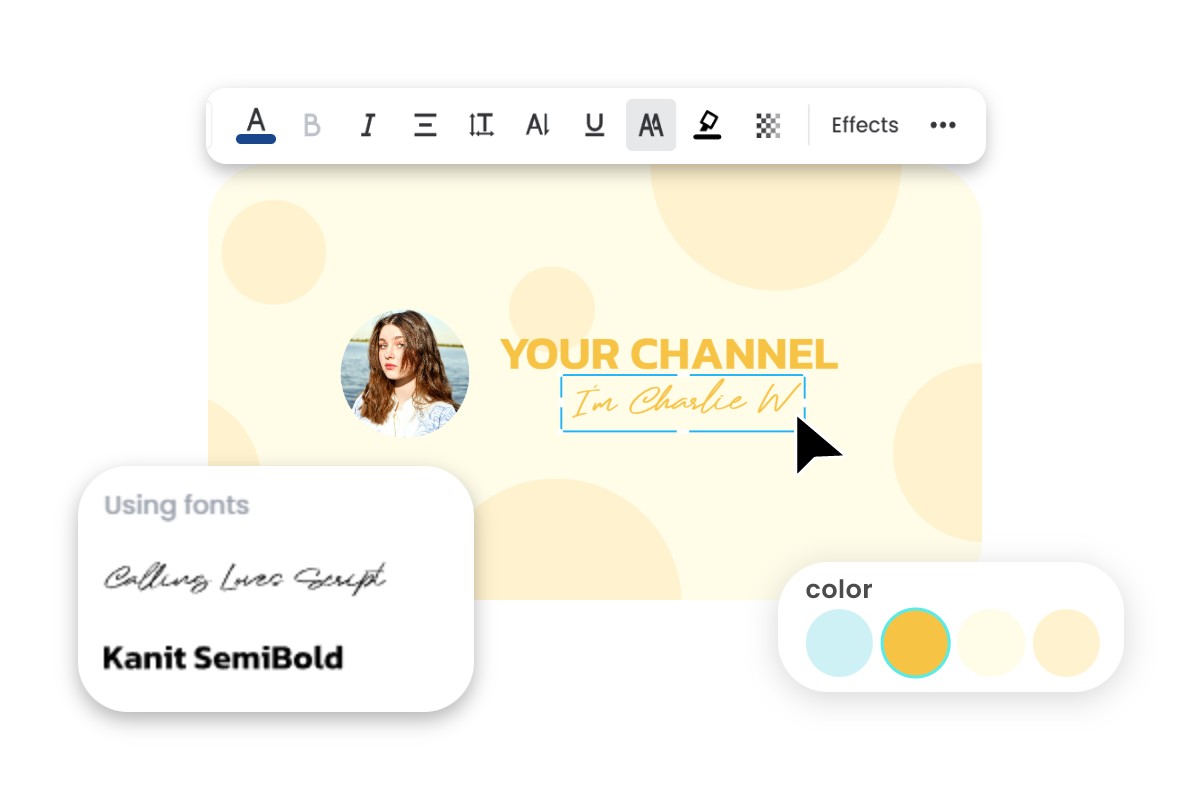This screenshot has height=800, width=1200.
Task: Open the text alignment option
Action: click(424, 124)
